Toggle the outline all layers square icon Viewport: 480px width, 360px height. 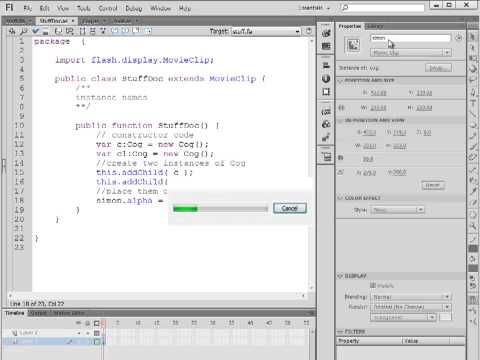(x=97, y=323)
